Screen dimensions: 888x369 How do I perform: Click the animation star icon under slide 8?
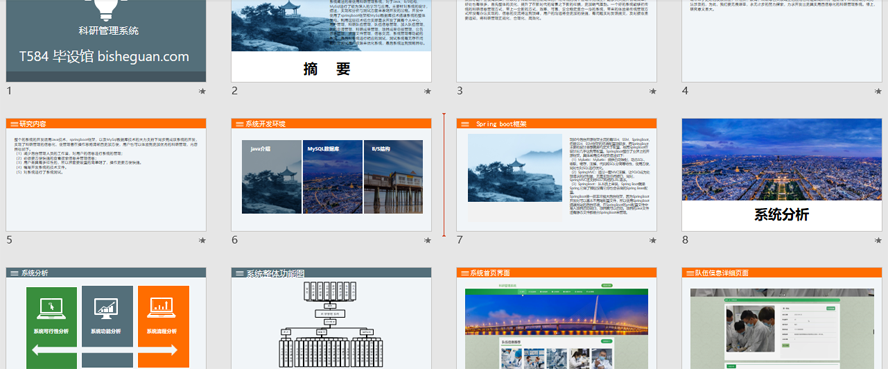(x=878, y=241)
